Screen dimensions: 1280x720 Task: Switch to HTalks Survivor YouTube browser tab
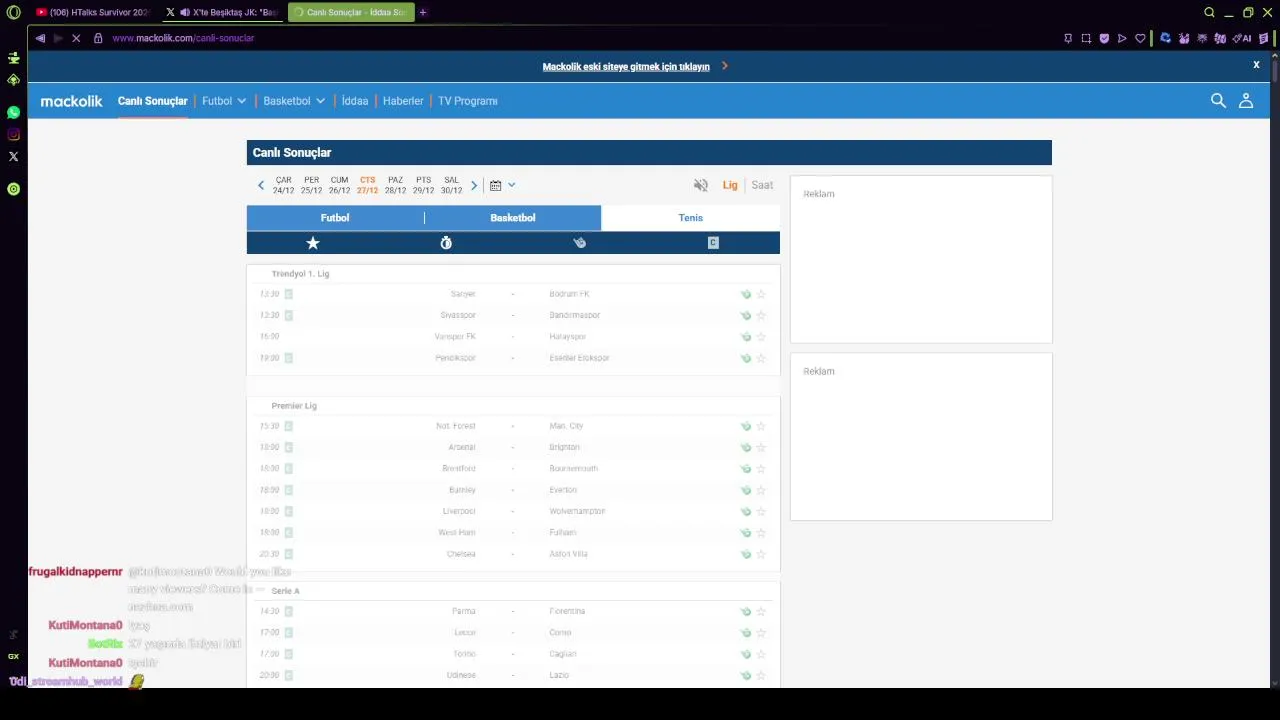coord(91,13)
